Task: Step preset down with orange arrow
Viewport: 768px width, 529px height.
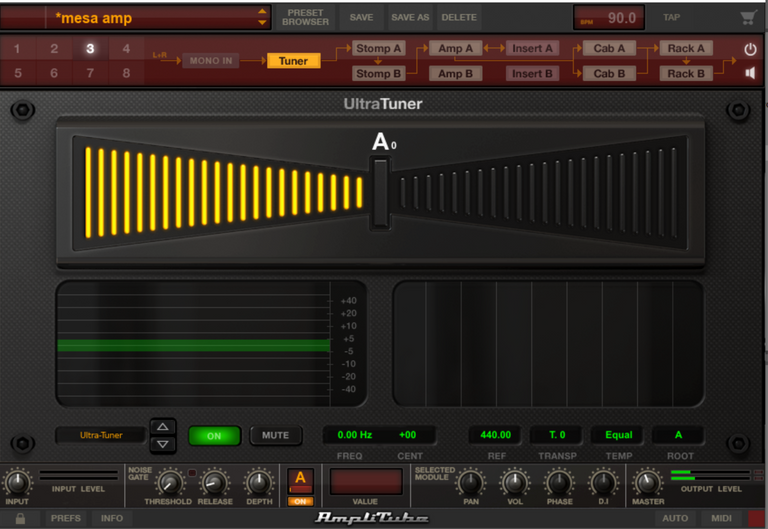Action: click(x=263, y=23)
